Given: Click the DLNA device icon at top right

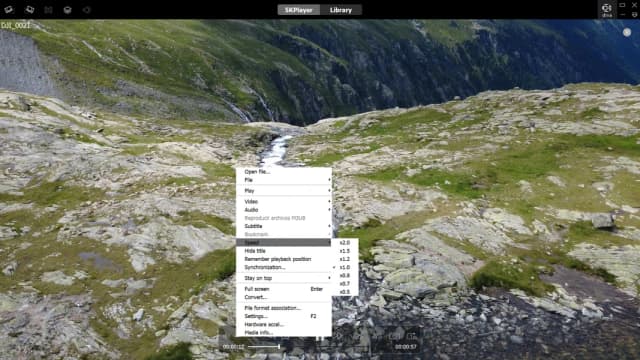Looking at the screenshot, I should [x=607, y=10].
